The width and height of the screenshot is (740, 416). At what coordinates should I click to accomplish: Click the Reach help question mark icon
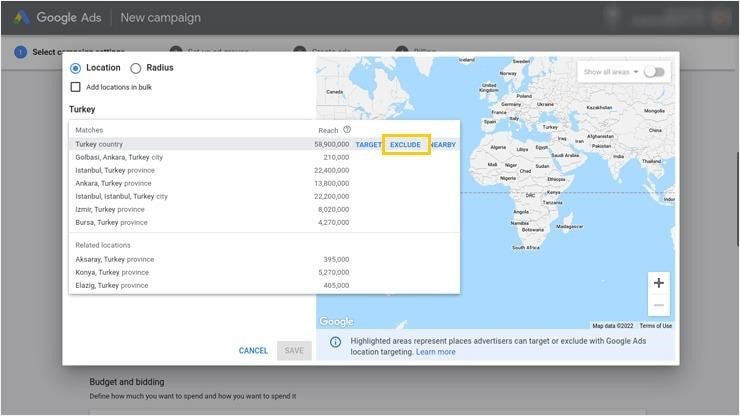tap(347, 129)
